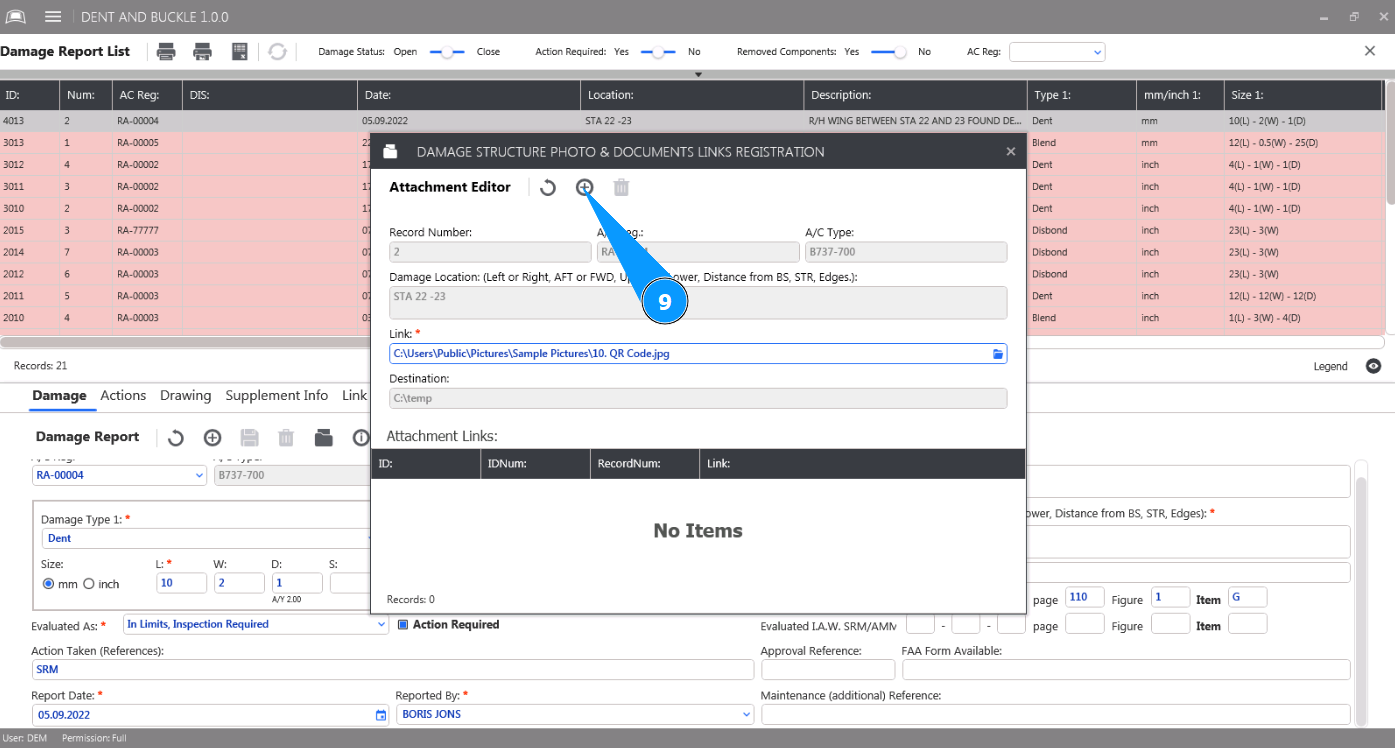This screenshot has height=748, width=1395.
Task: Click the Damage Report save floppy icon
Action: [250, 437]
